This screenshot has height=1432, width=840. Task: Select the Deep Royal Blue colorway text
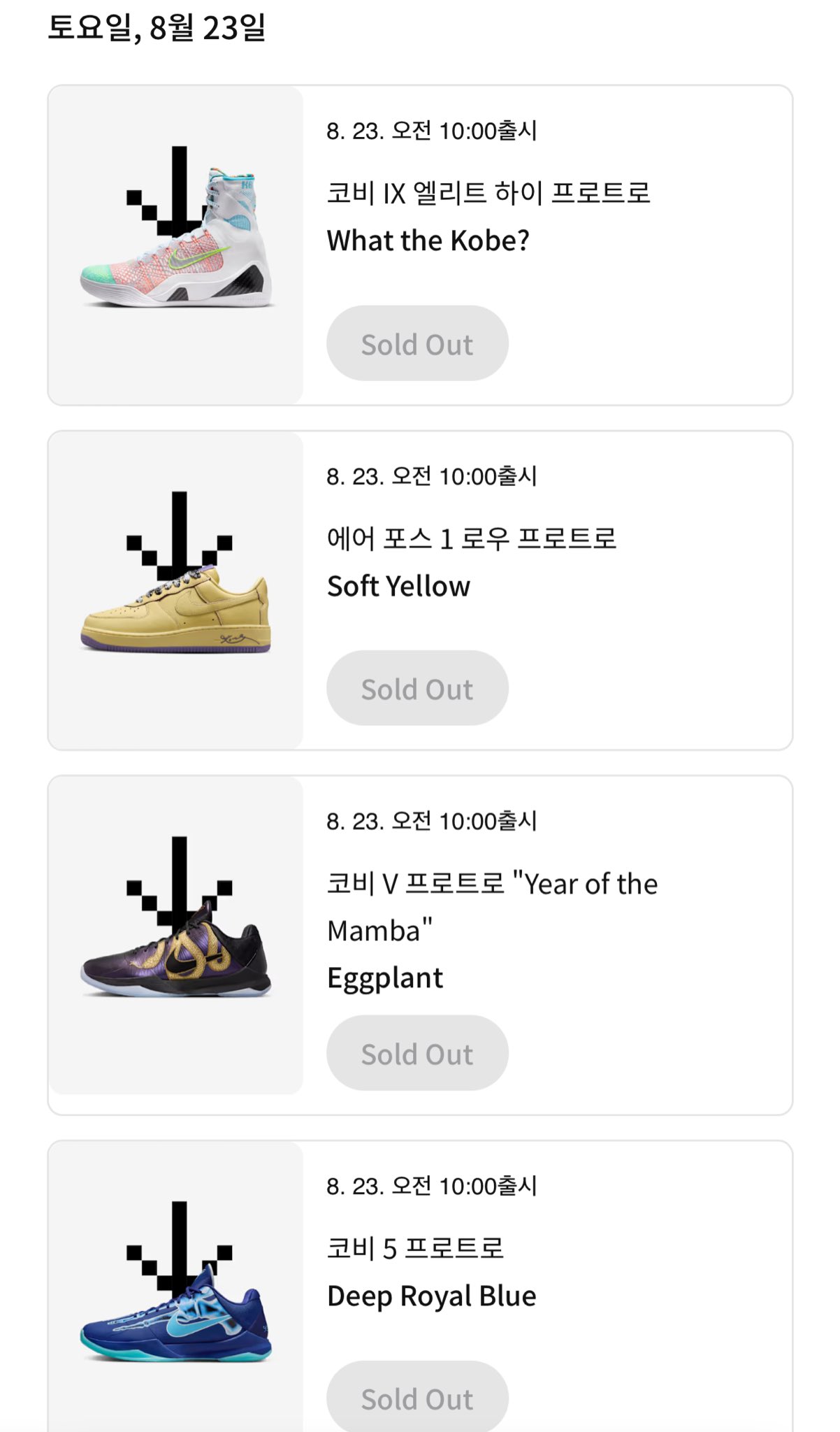(x=432, y=1296)
